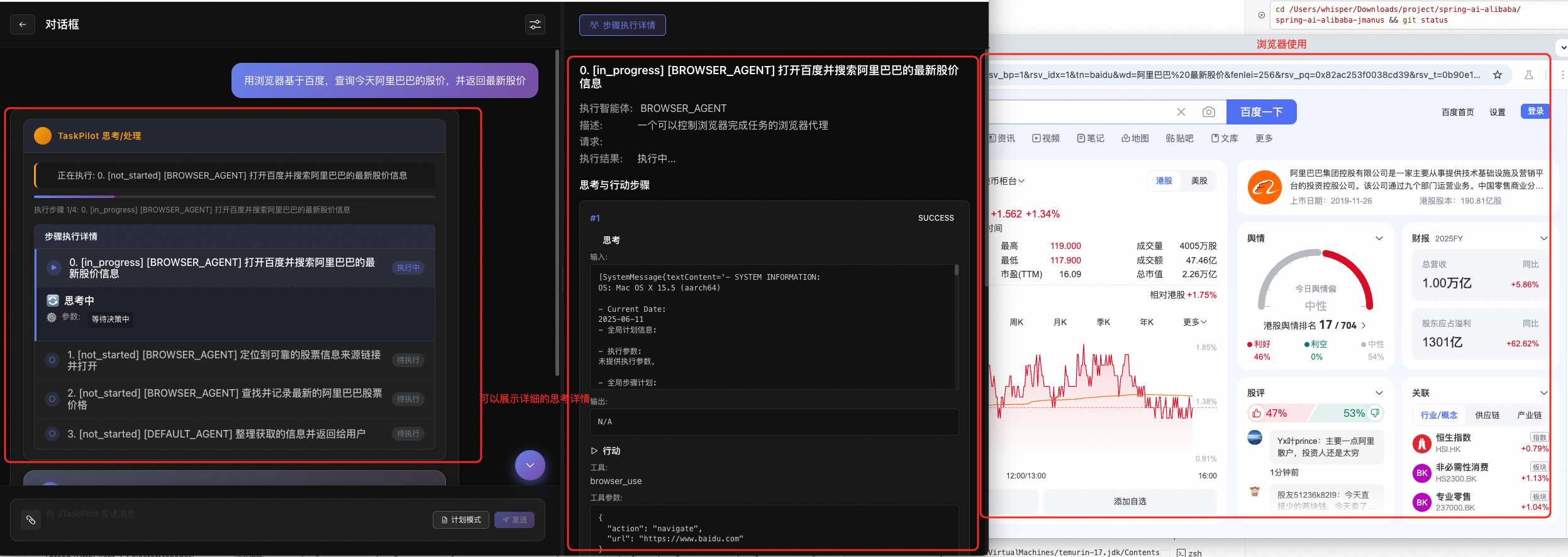Click the play icon on step 0

tap(54, 268)
